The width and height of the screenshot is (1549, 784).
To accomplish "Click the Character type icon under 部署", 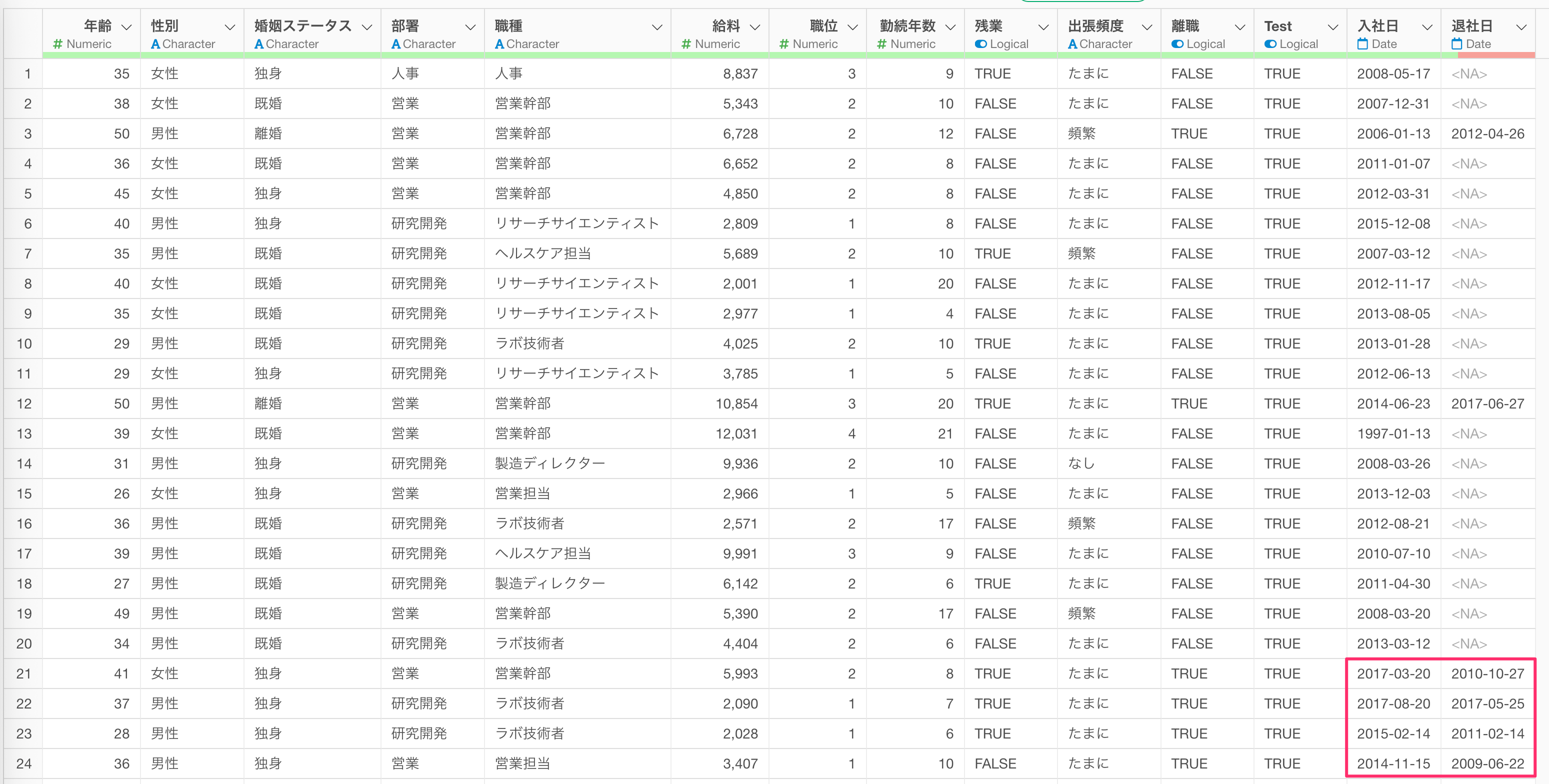I will (395, 44).
